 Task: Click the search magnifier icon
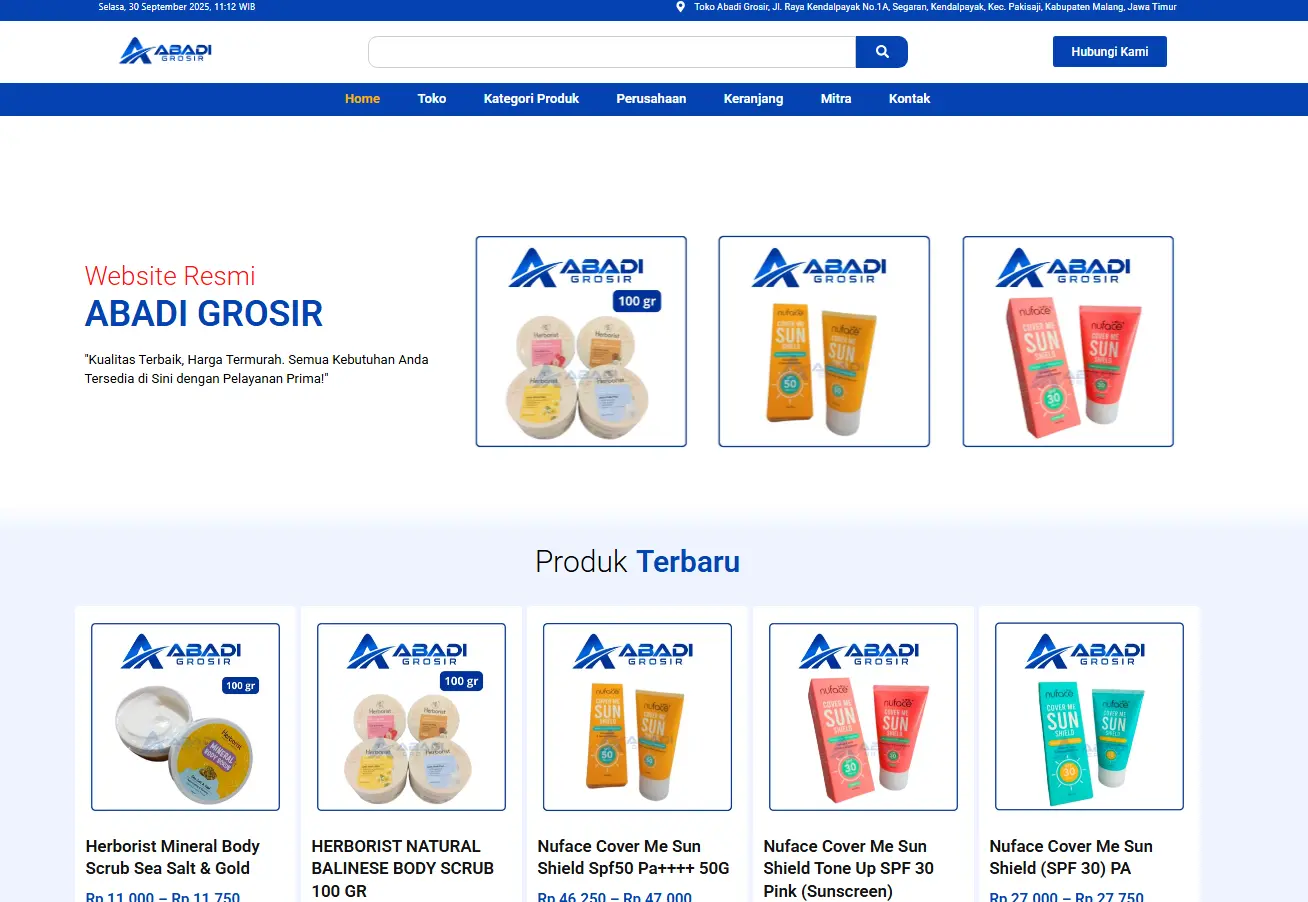(881, 51)
